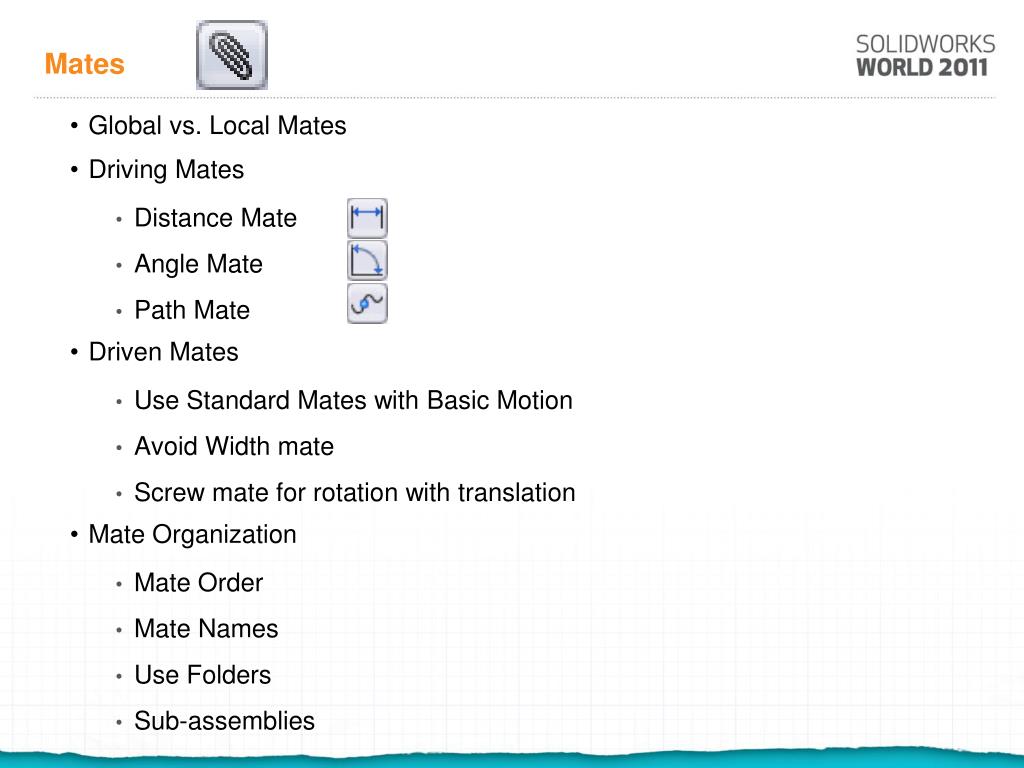Click the 'Angle Mate' text

click(199, 264)
